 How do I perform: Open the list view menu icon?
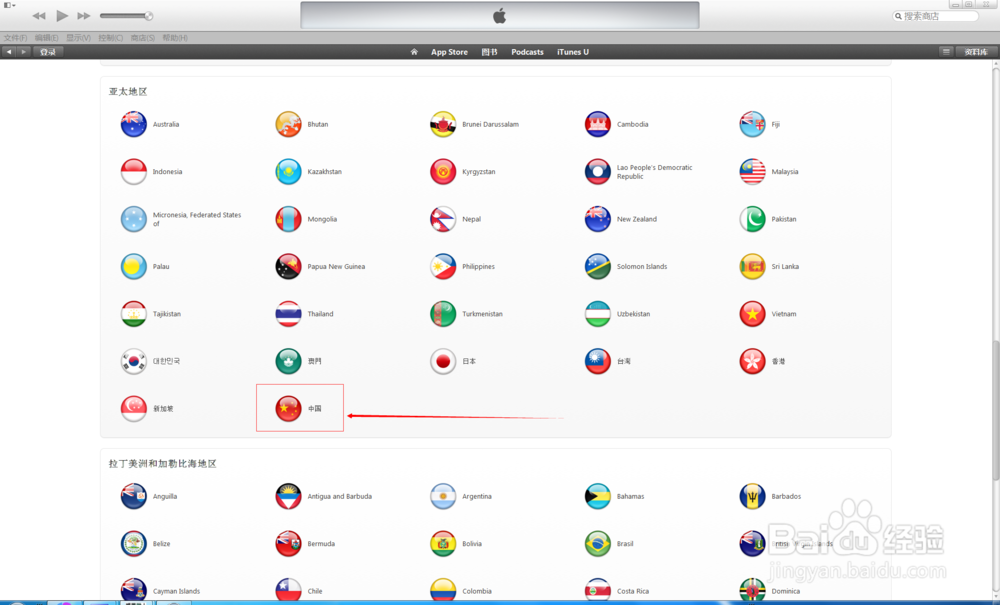[946, 52]
